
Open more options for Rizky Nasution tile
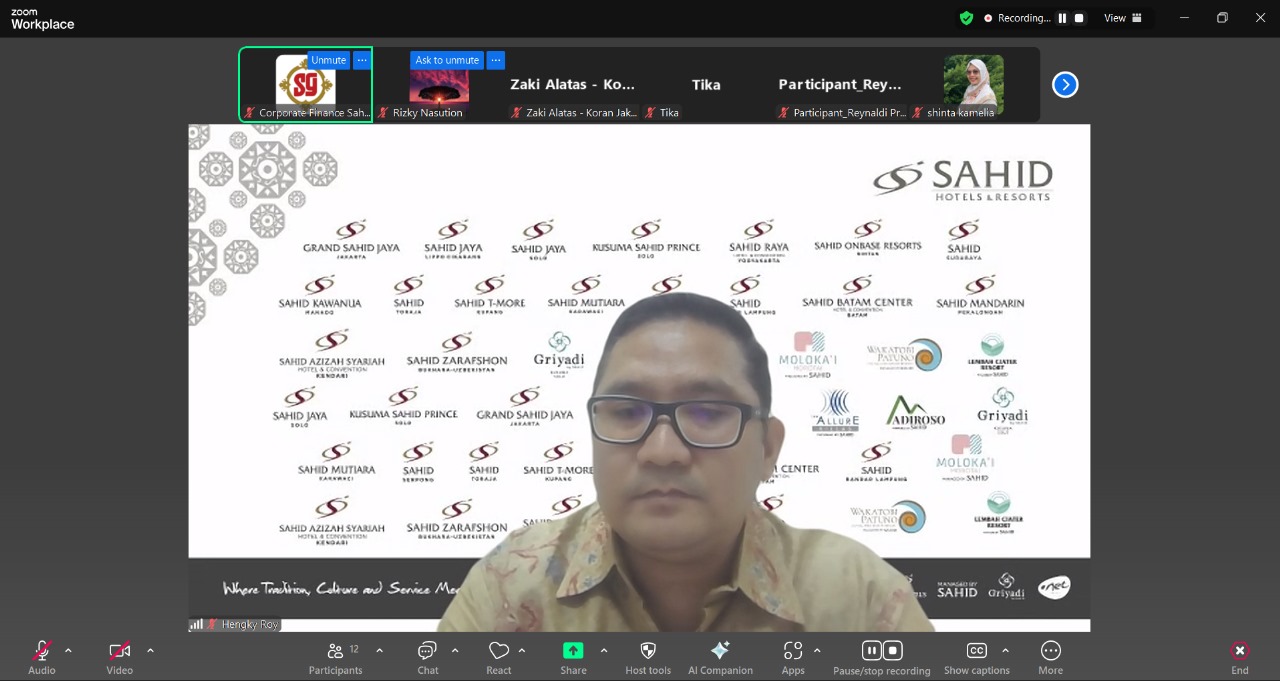point(496,60)
